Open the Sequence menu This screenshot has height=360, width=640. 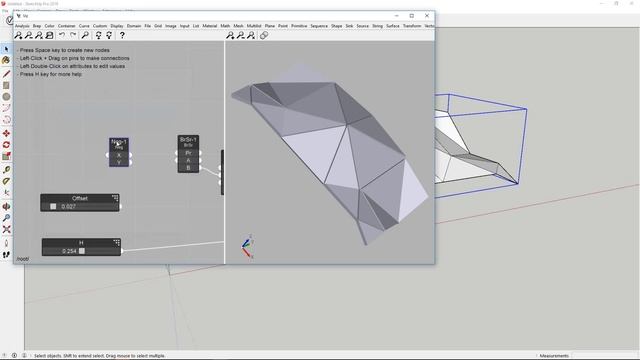(x=319, y=26)
